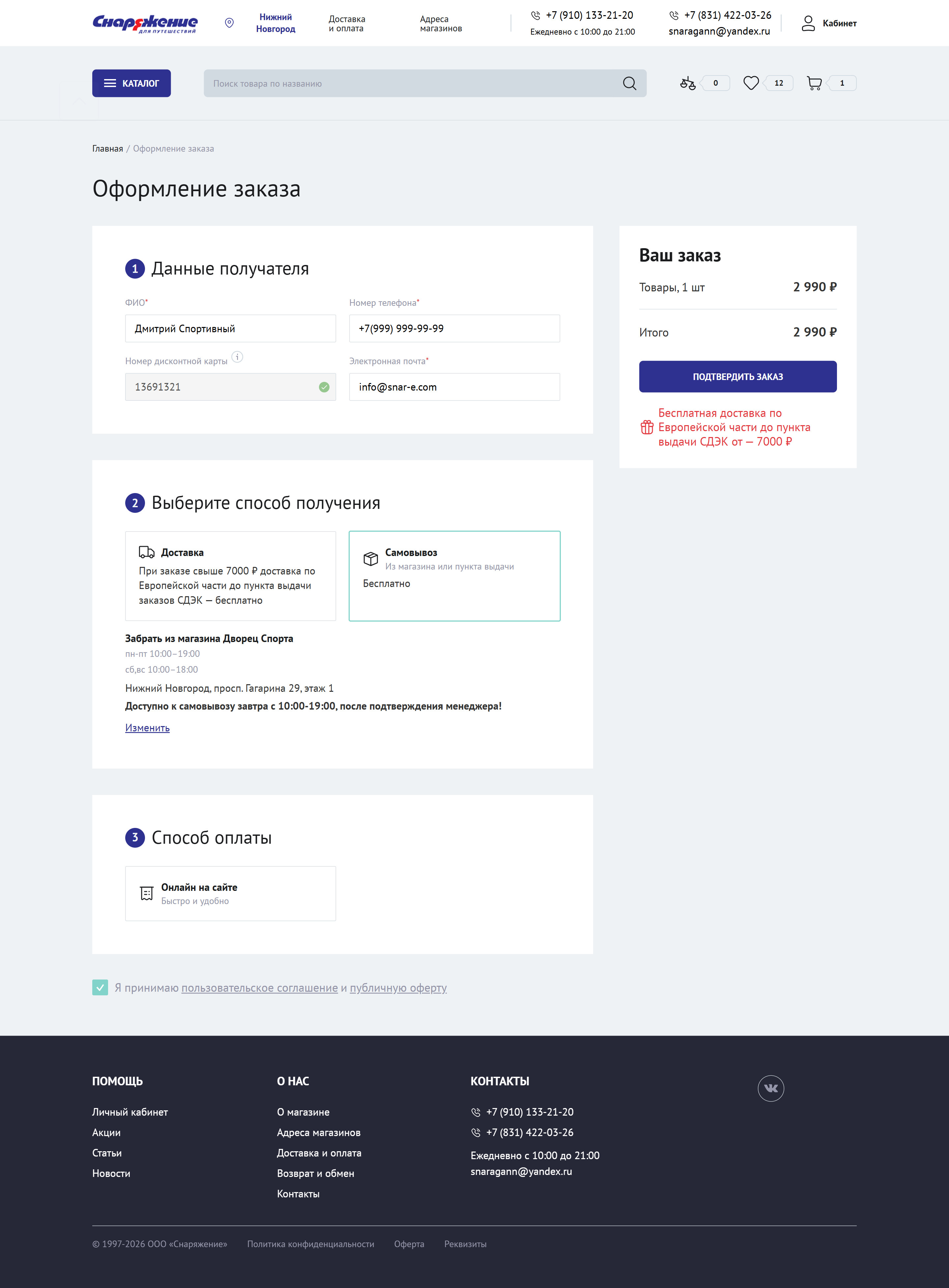
Task: Open Политика конфиденциальности footer link
Action: 311,1244
